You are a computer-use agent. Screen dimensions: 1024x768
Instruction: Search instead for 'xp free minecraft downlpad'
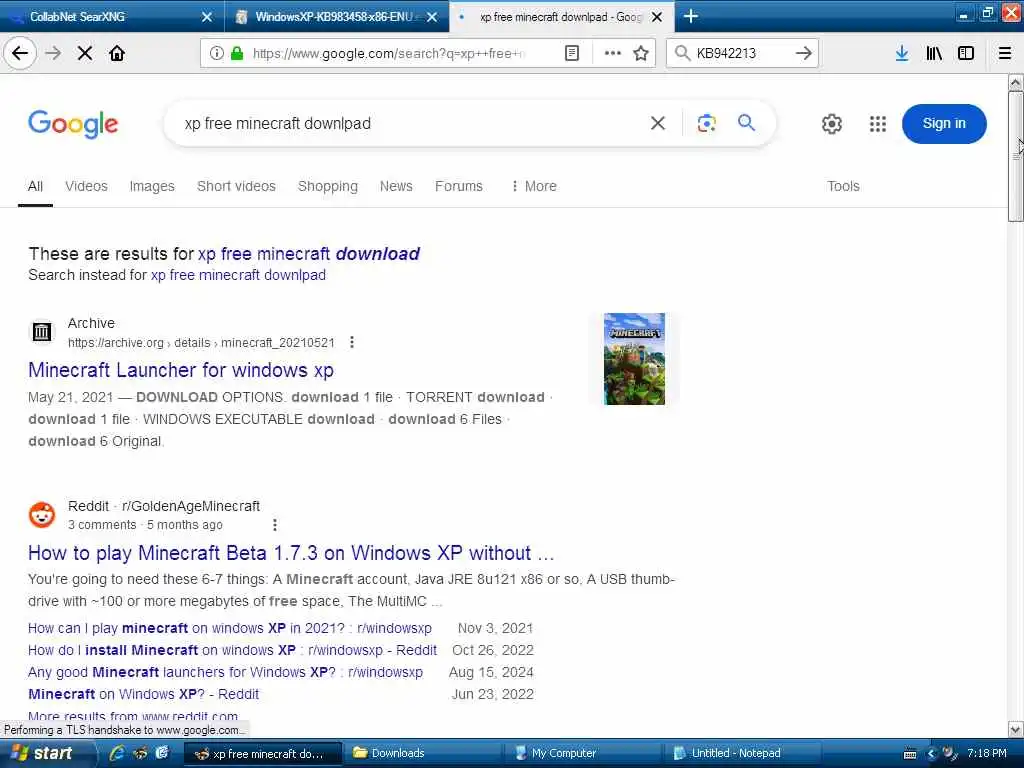coord(238,275)
